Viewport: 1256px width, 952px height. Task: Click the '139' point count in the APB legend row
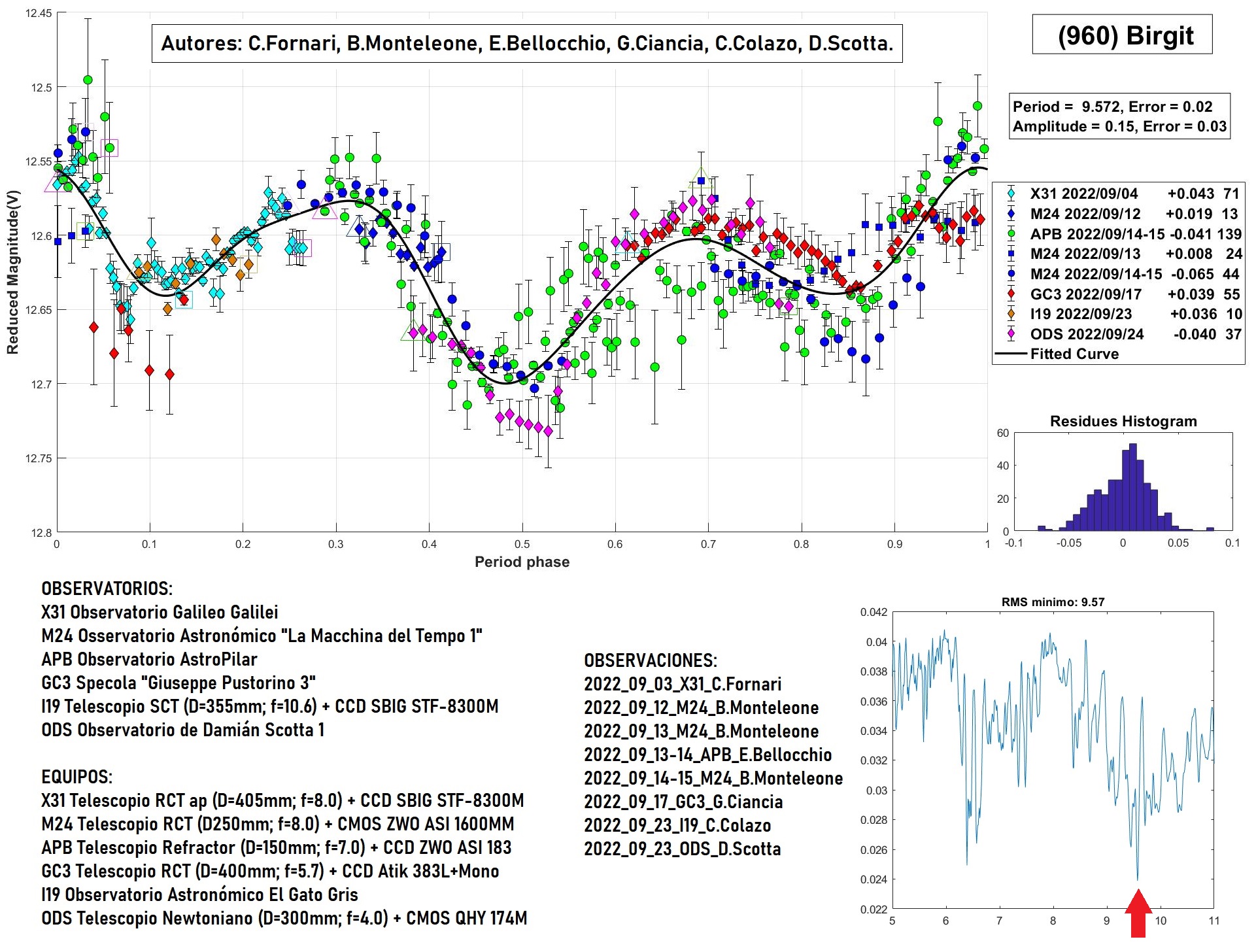[x=1229, y=234]
